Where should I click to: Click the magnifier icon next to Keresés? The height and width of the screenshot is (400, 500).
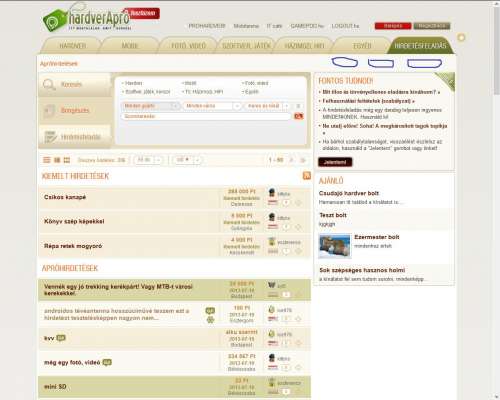click(49, 85)
